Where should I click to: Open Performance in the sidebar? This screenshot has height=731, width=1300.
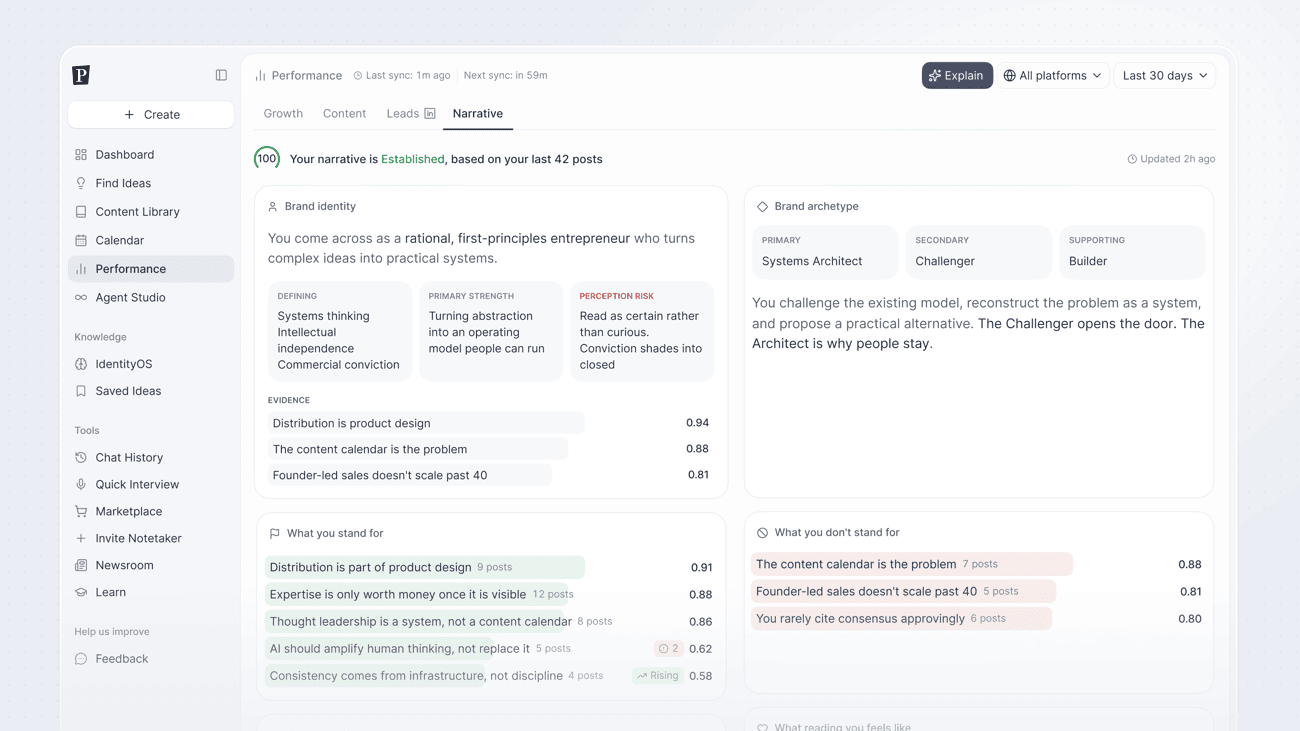pos(151,269)
